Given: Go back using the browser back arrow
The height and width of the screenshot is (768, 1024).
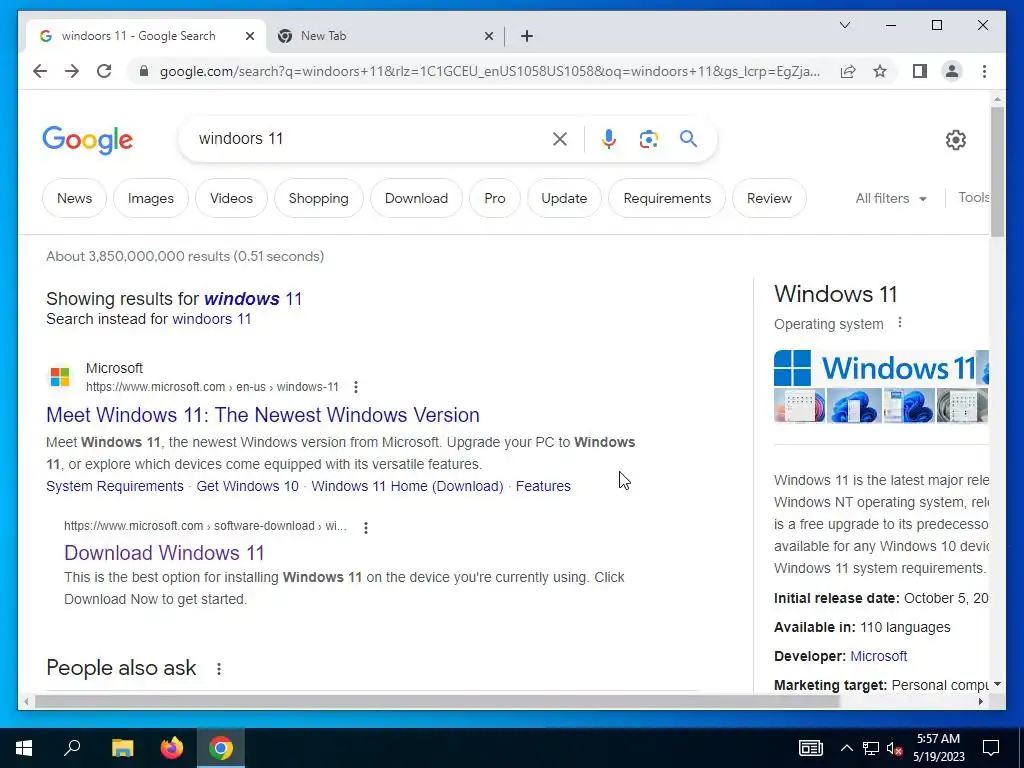Looking at the screenshot, I should tap(40, 71).
